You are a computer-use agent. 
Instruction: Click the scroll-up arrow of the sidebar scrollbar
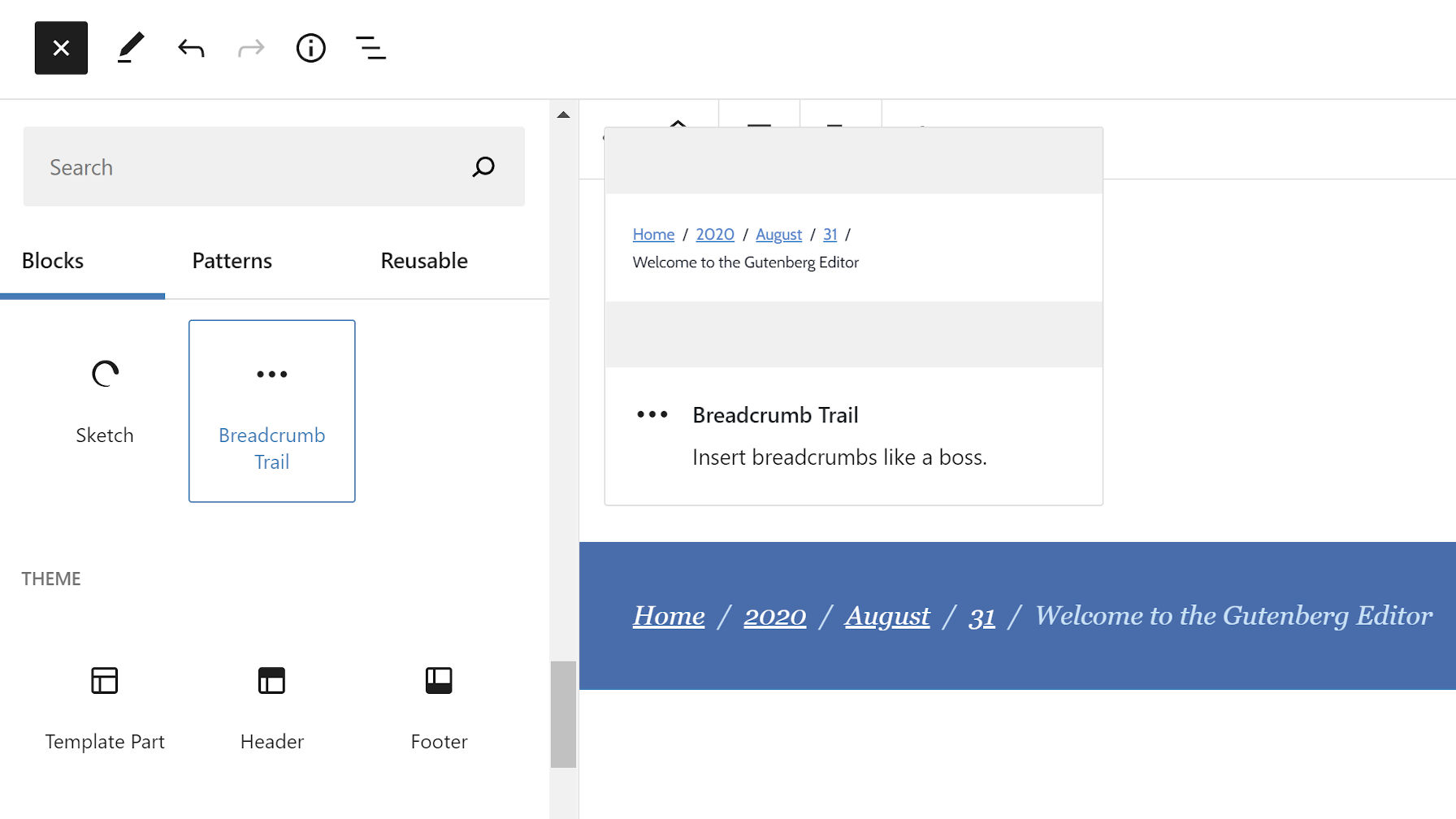pyautogui.click(x=563, y=114)
